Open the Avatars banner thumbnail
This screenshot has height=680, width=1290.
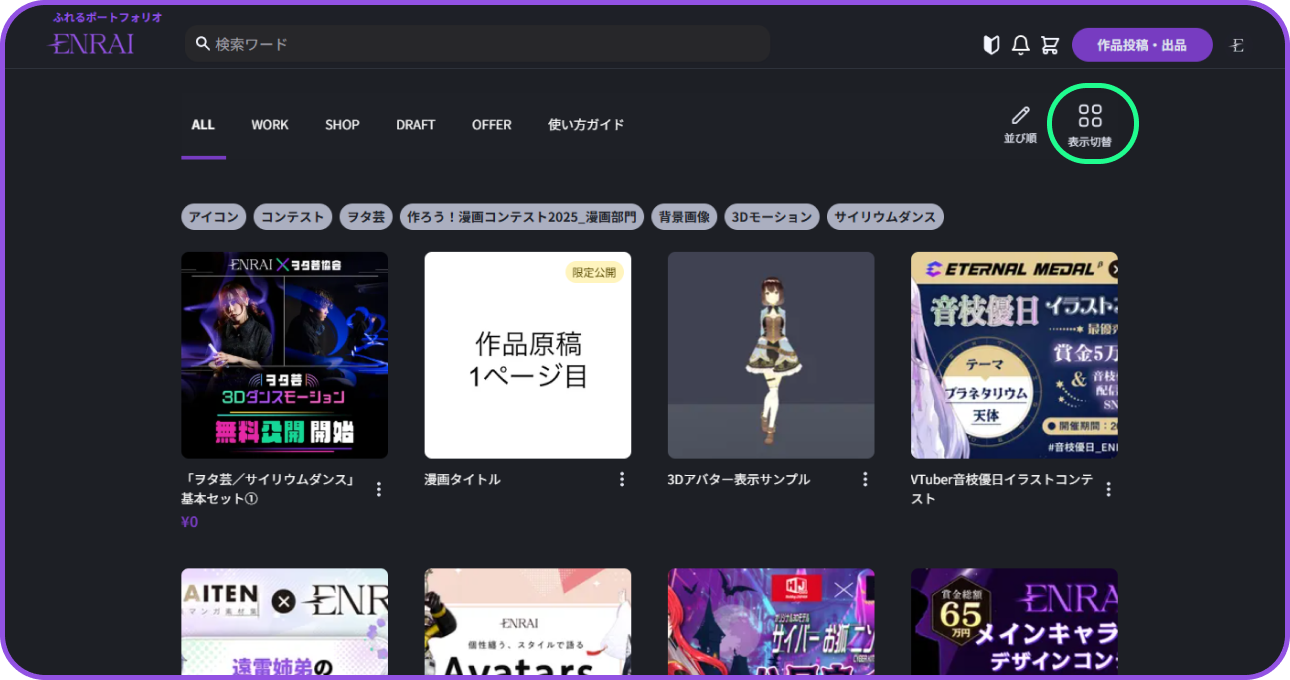528,621
